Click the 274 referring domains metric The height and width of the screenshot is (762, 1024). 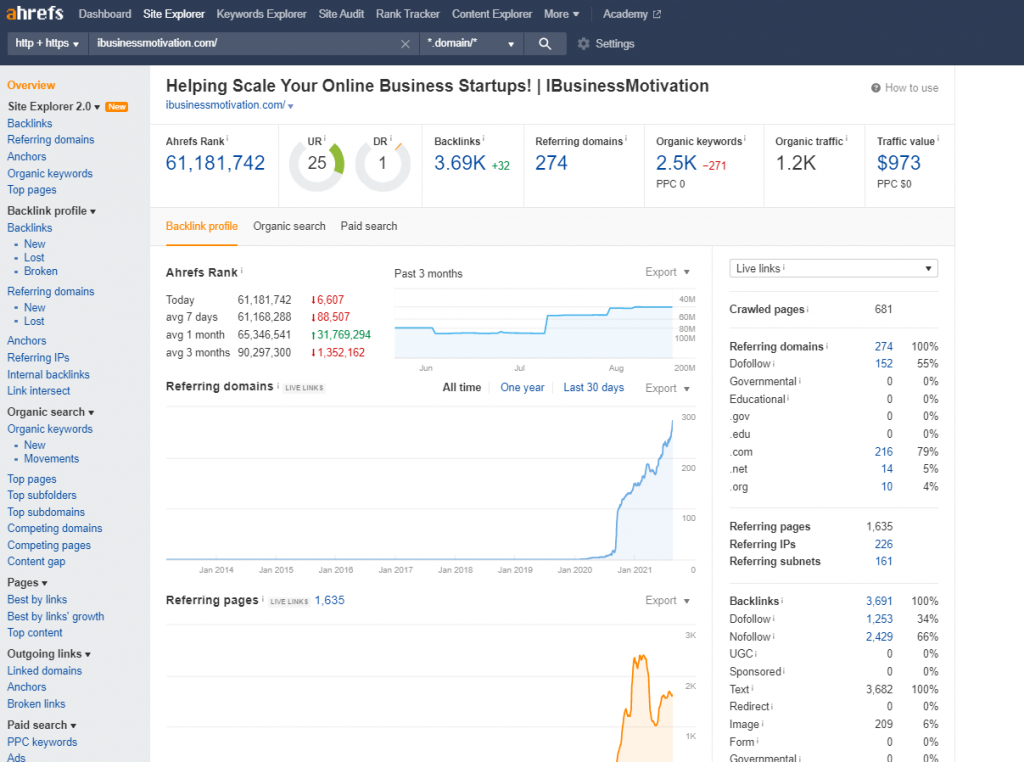551,163
